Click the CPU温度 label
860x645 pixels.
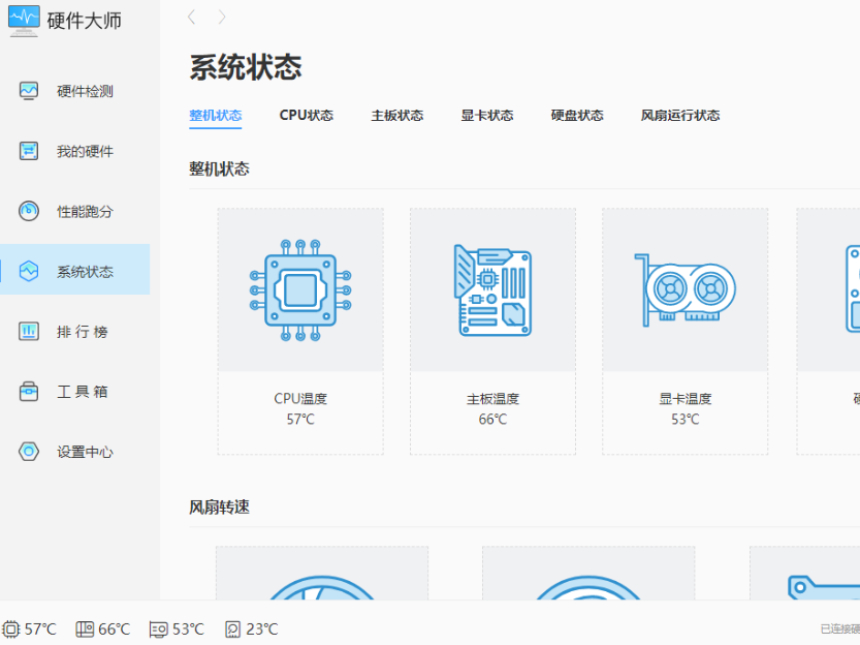point(301,399)
